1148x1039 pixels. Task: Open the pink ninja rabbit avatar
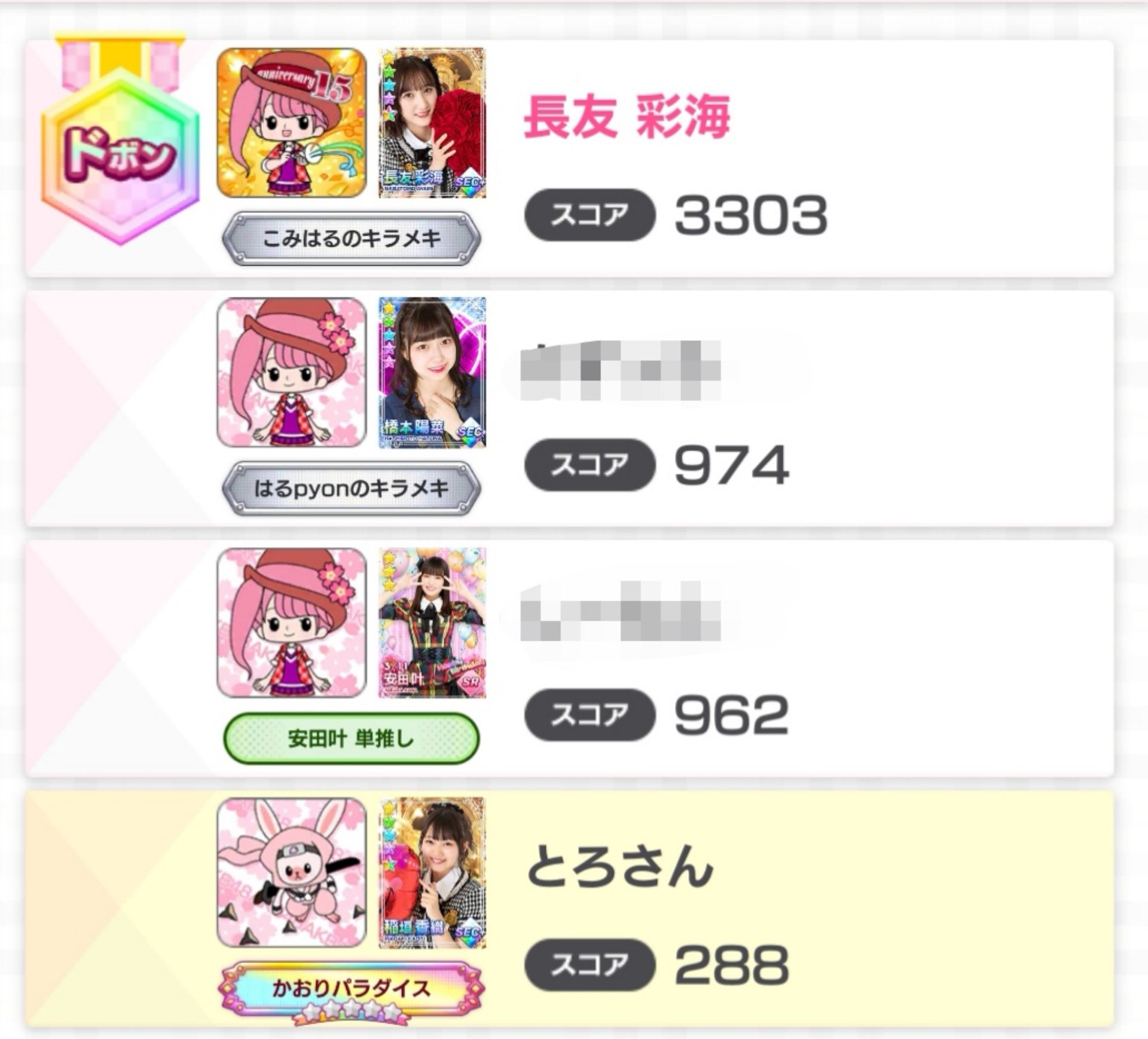click(291, 873)
